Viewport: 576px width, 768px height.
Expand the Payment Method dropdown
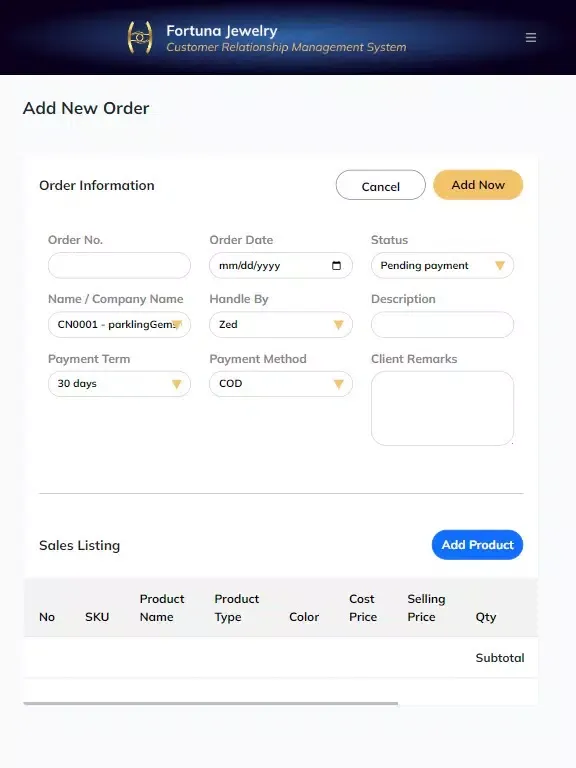point(281,384)
